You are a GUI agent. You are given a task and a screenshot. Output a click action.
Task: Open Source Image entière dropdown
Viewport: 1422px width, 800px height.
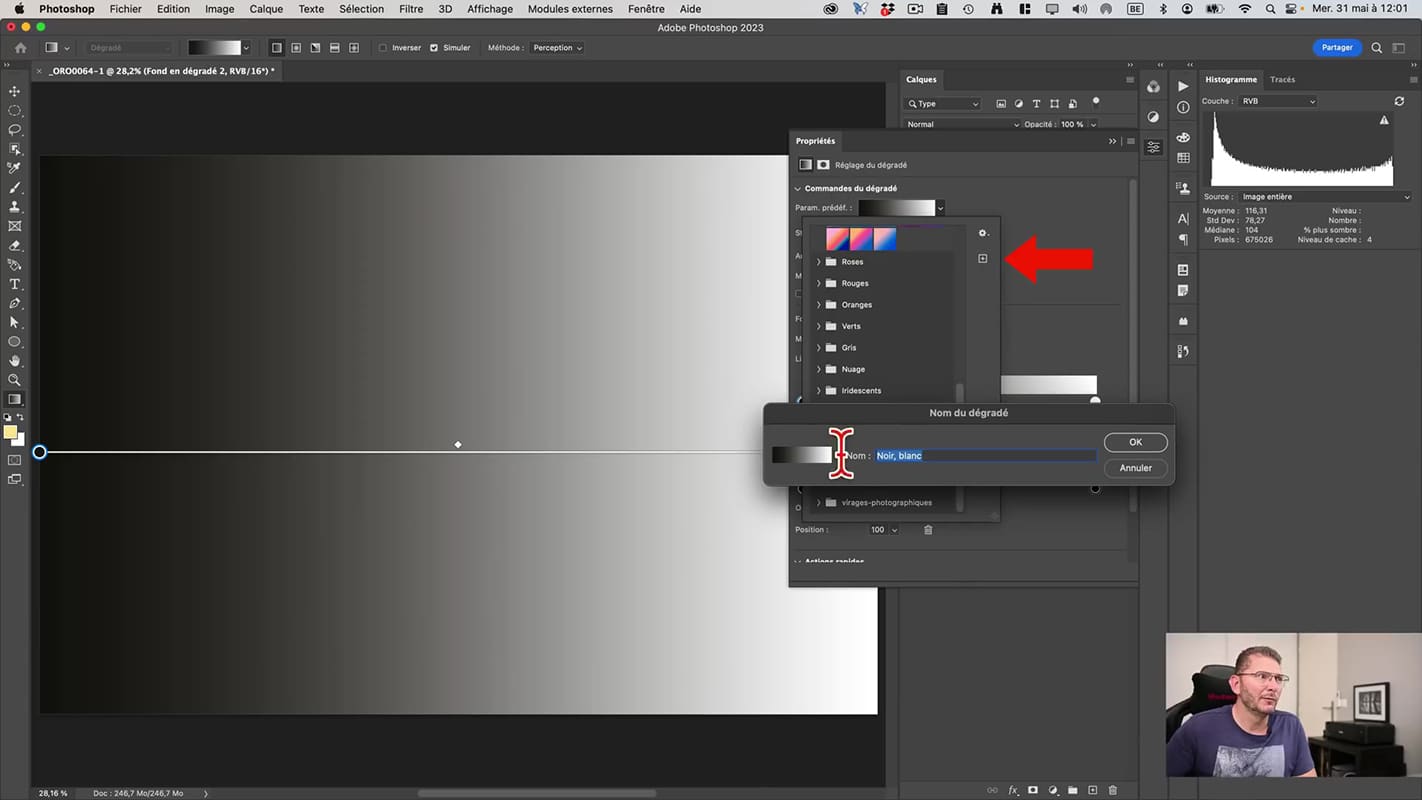tap(1325, 197)
